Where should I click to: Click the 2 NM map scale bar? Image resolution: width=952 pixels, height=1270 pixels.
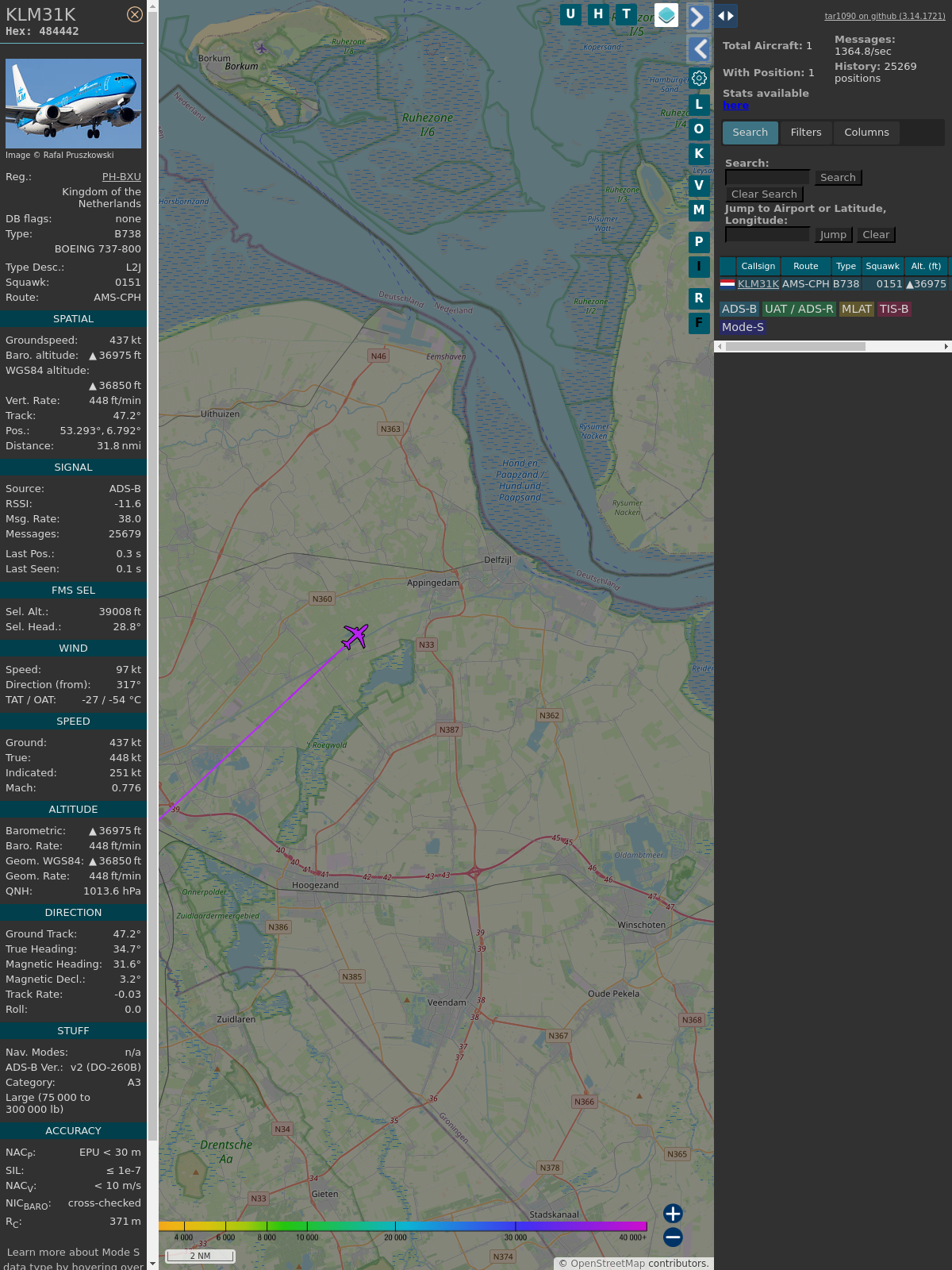201,1256
